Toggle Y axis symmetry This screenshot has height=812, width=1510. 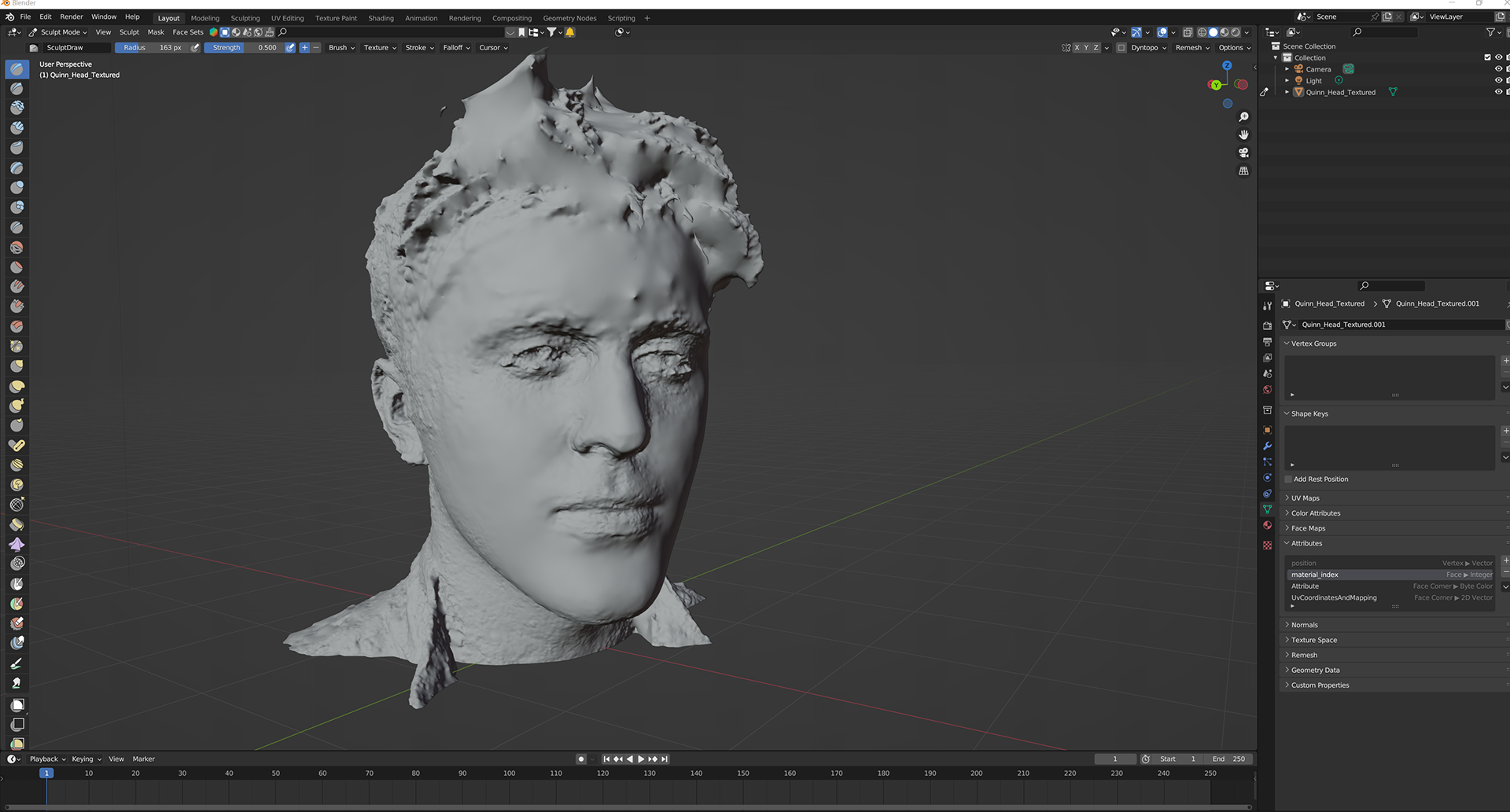[x=1086, y=48]
